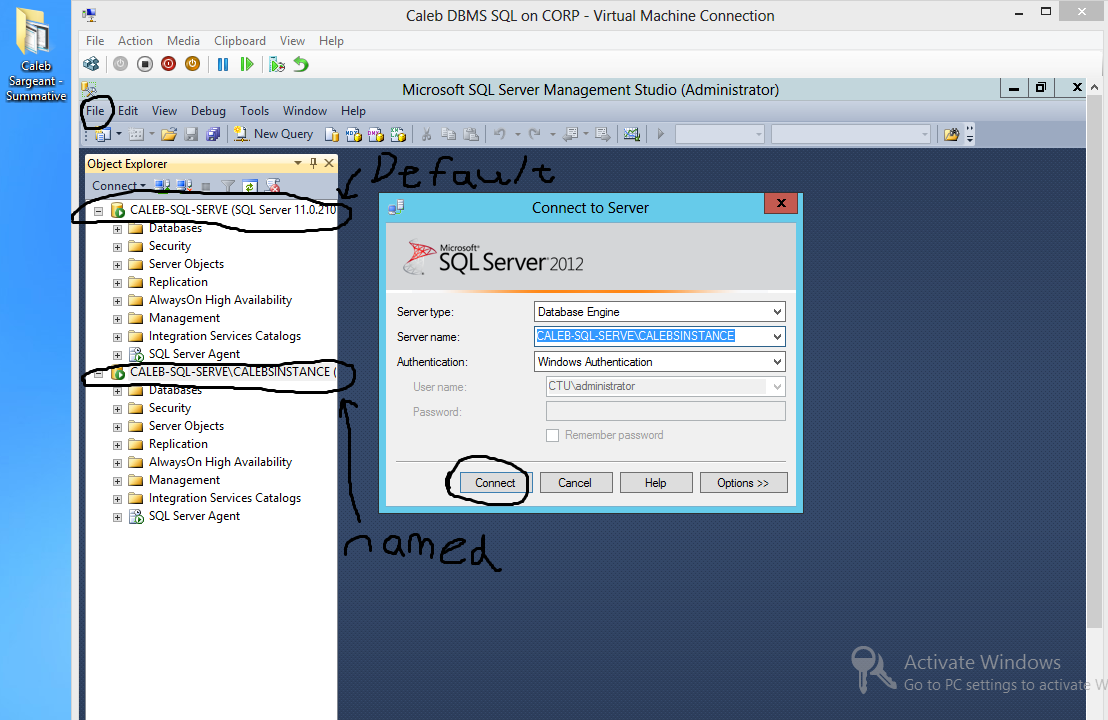This screenshot has height=720, width=1108.
Task: Click the Analysis Services DMX Query icon
Action: pos(376,134)
